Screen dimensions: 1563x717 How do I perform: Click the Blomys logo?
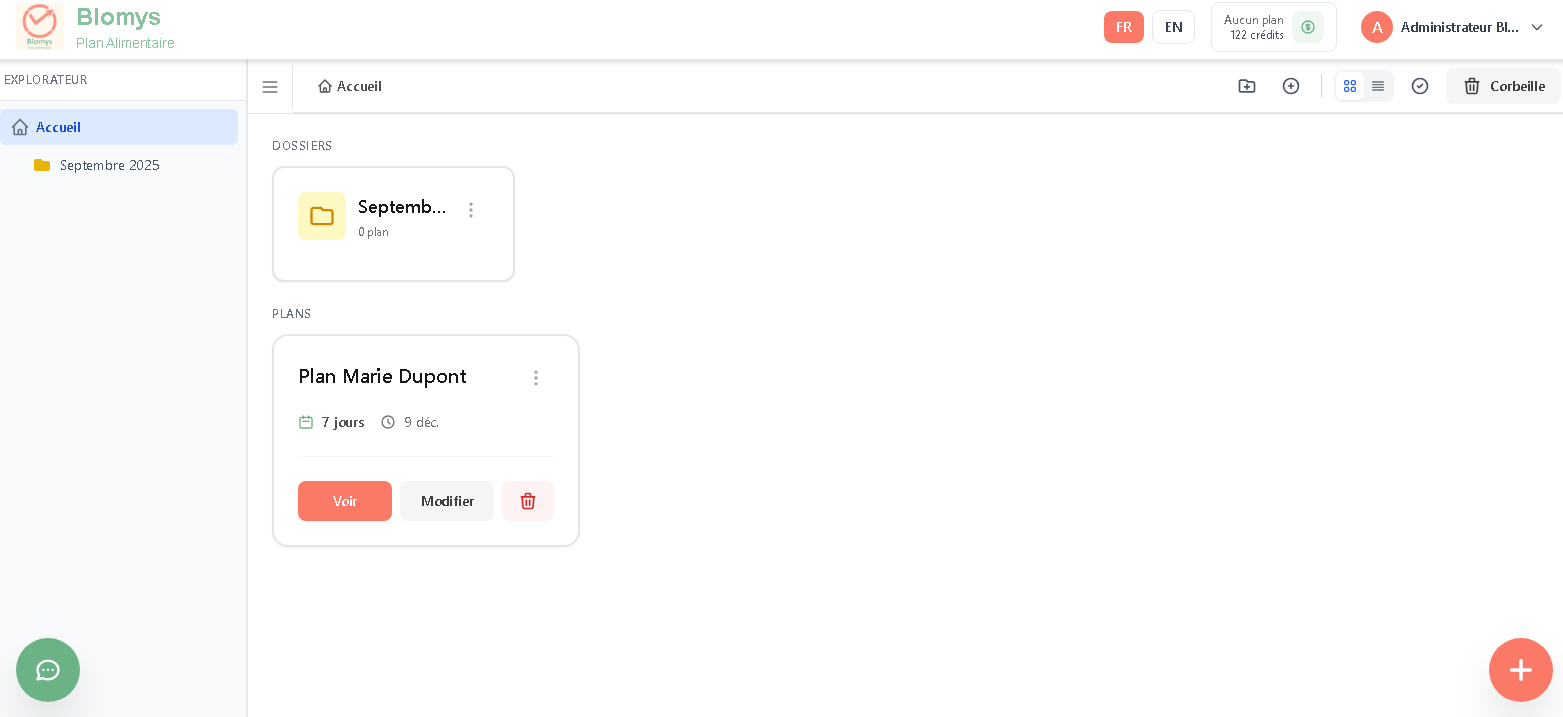pos(40,27)
